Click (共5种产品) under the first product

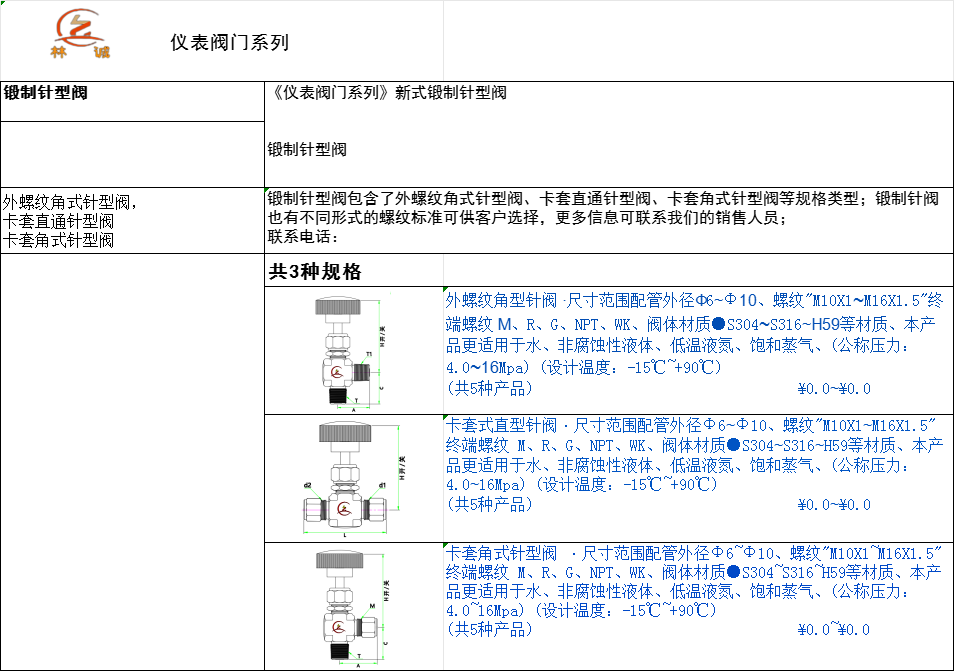point(490,388)
